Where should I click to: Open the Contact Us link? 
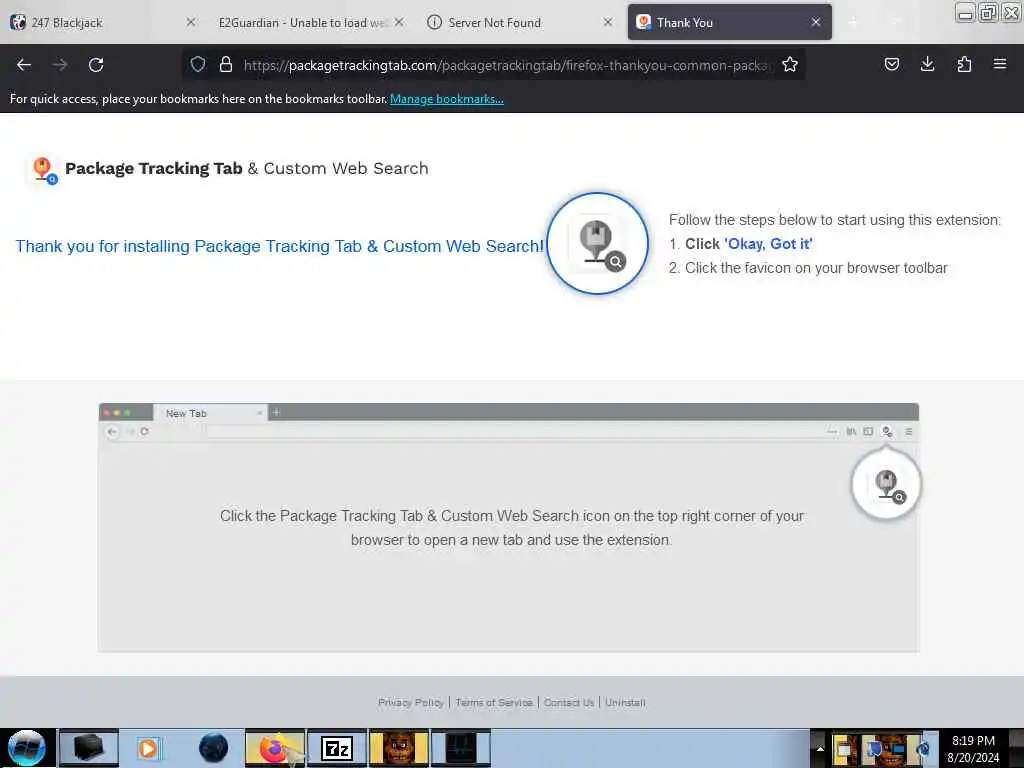569,702
